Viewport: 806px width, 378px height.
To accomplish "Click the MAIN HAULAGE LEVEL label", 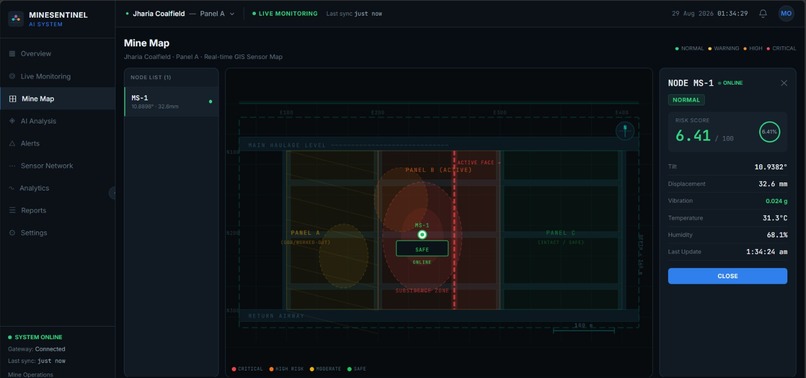I will 287,146.
